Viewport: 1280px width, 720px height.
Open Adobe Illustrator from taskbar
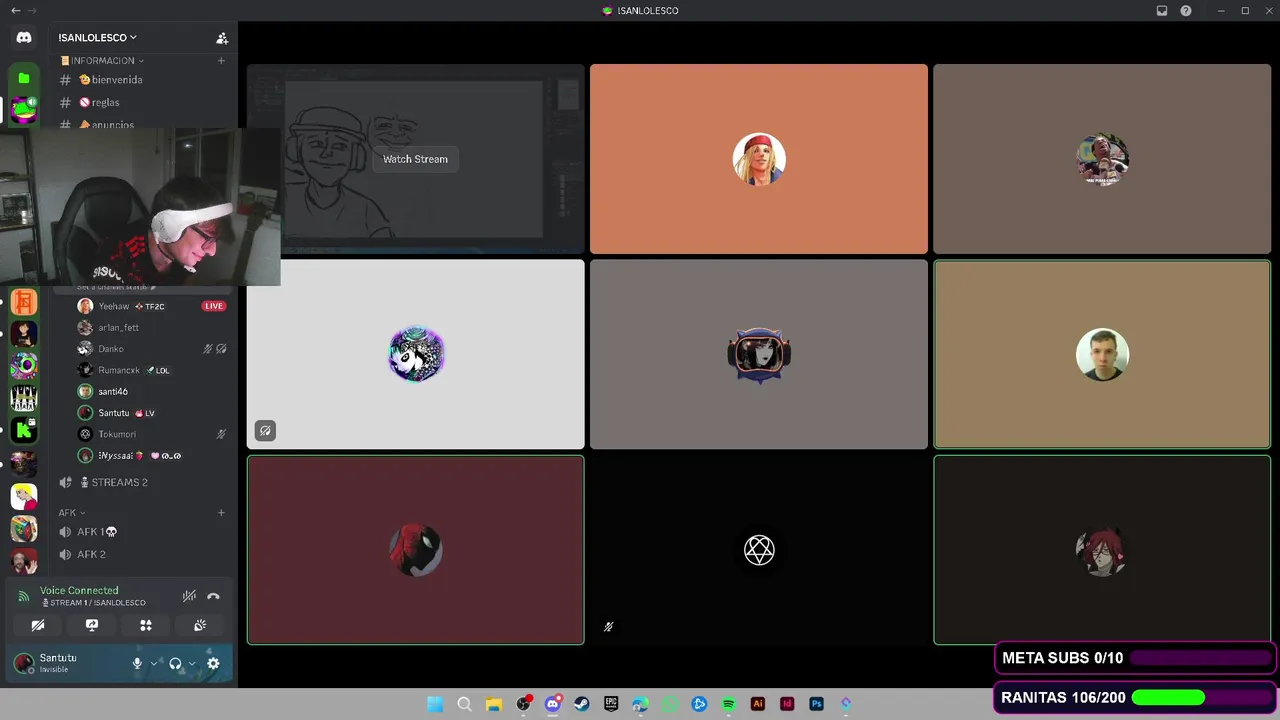pyautogui.click(x=757, y=704)
